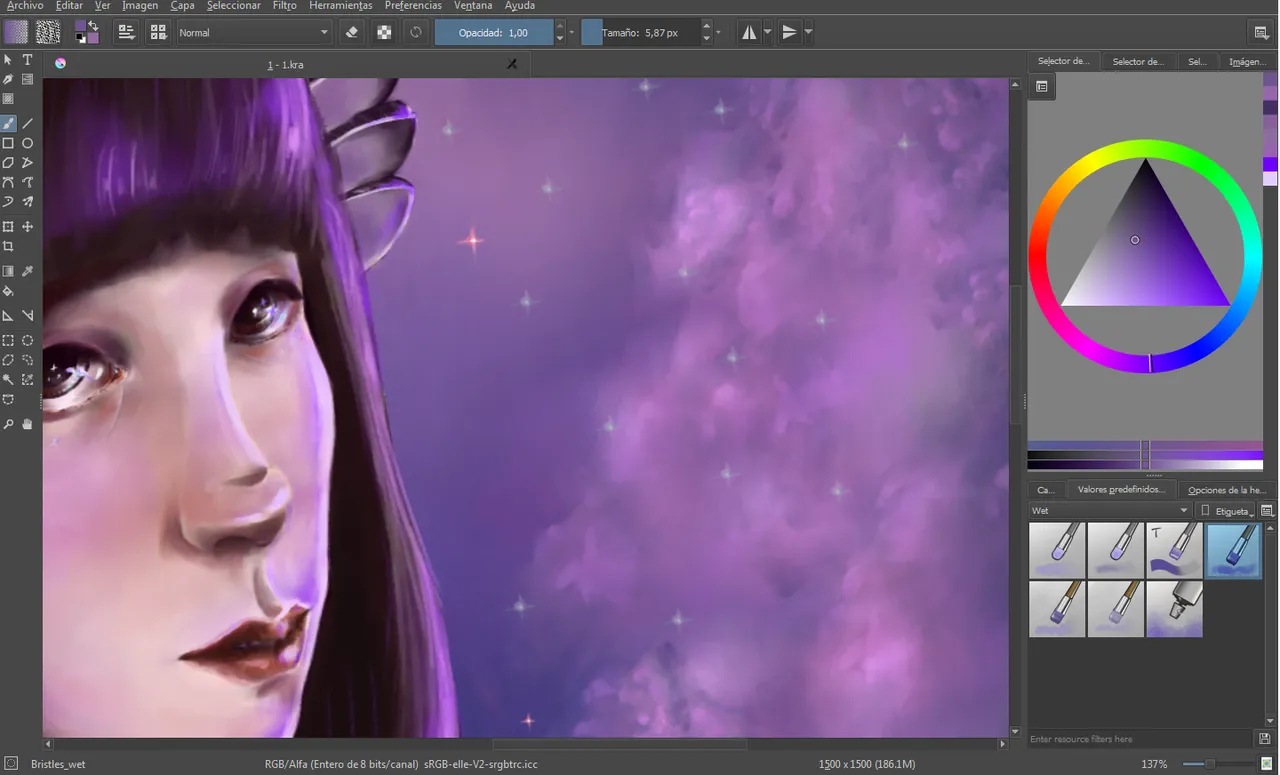Select the move layer tool
1280x775 pixels.
click(28, 227)
